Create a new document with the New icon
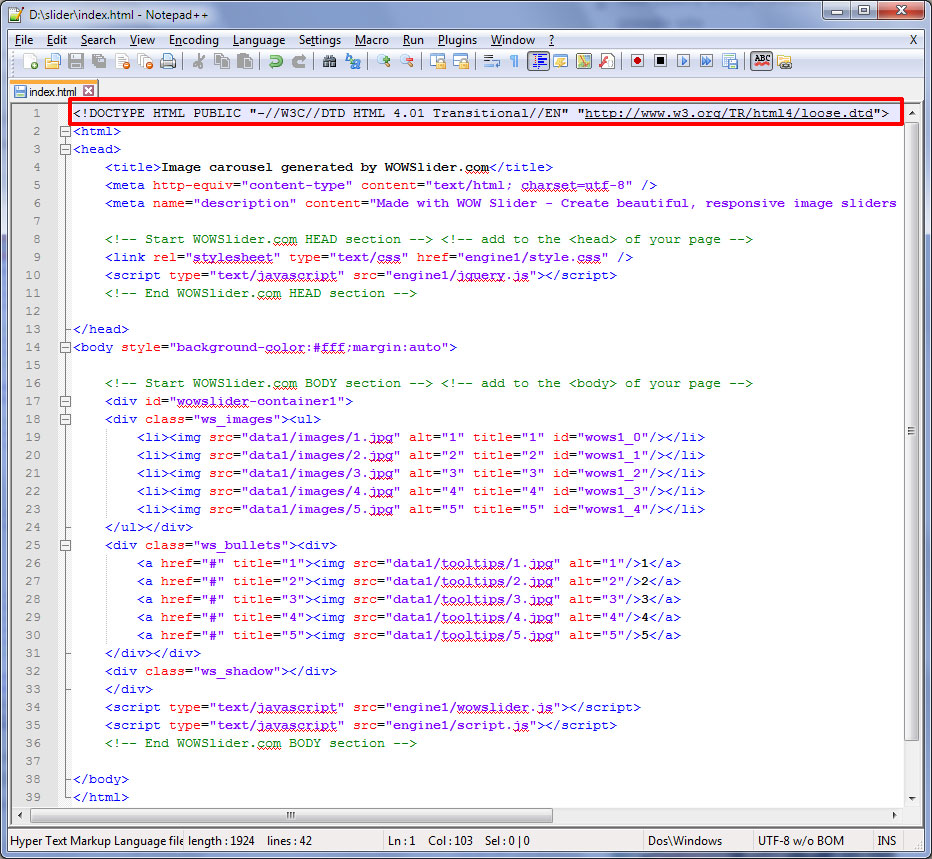This screenshot has height=859, width=932. point(30,61)
